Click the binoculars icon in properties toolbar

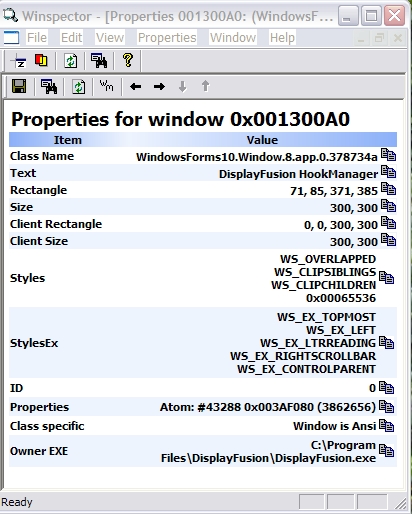49,86
